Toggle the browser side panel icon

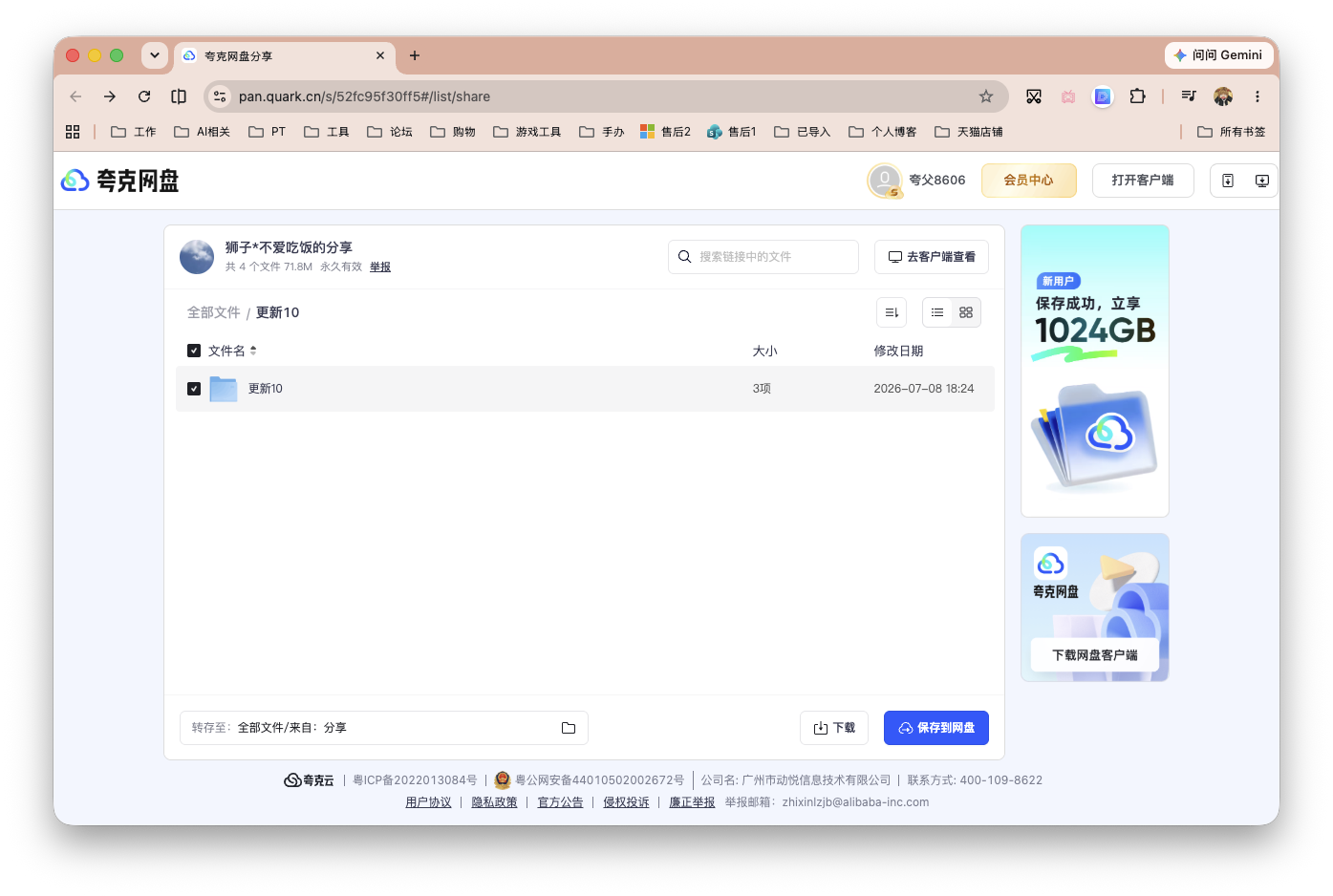coord(179,96)
